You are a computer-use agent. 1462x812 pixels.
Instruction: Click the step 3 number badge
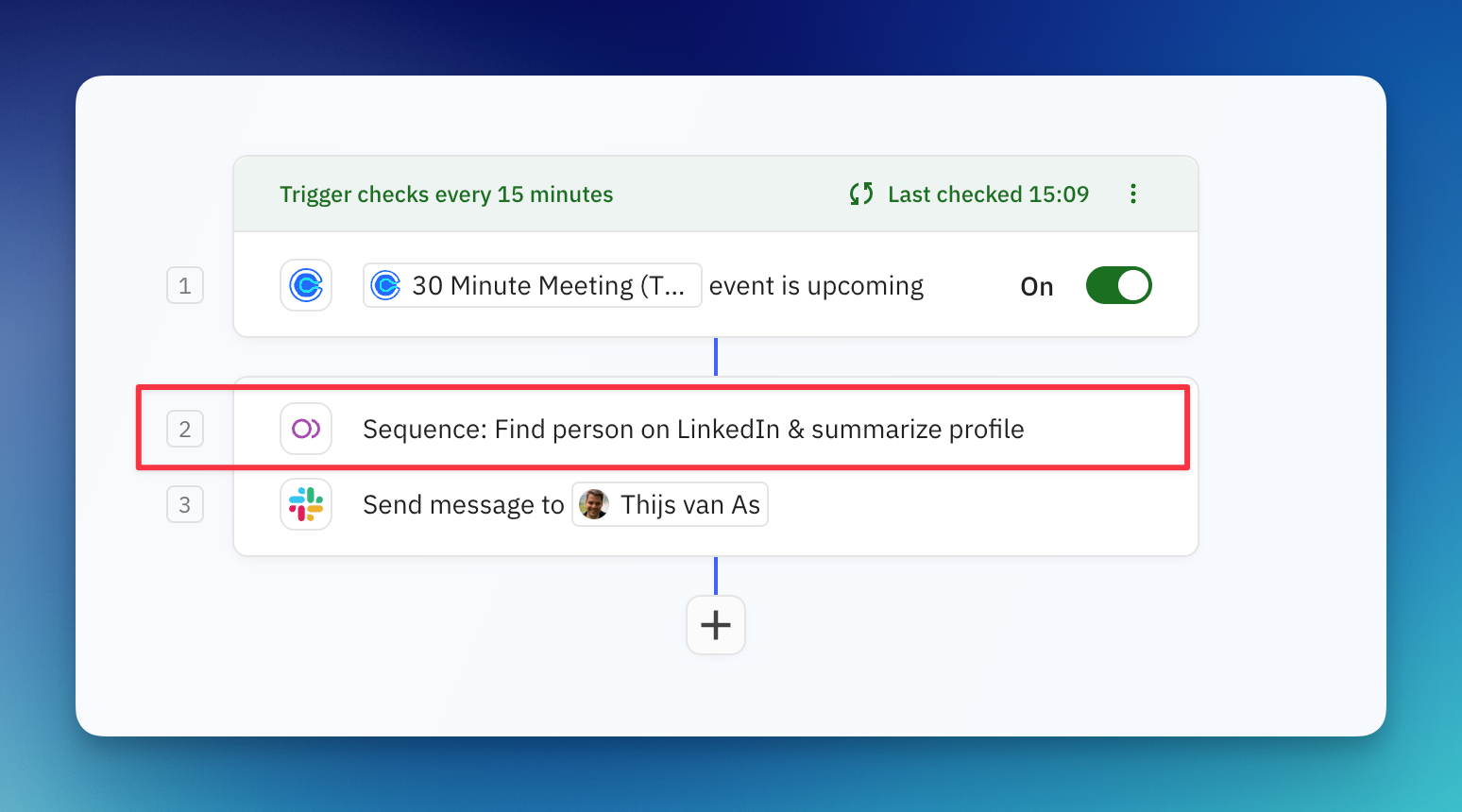[185, 504]
